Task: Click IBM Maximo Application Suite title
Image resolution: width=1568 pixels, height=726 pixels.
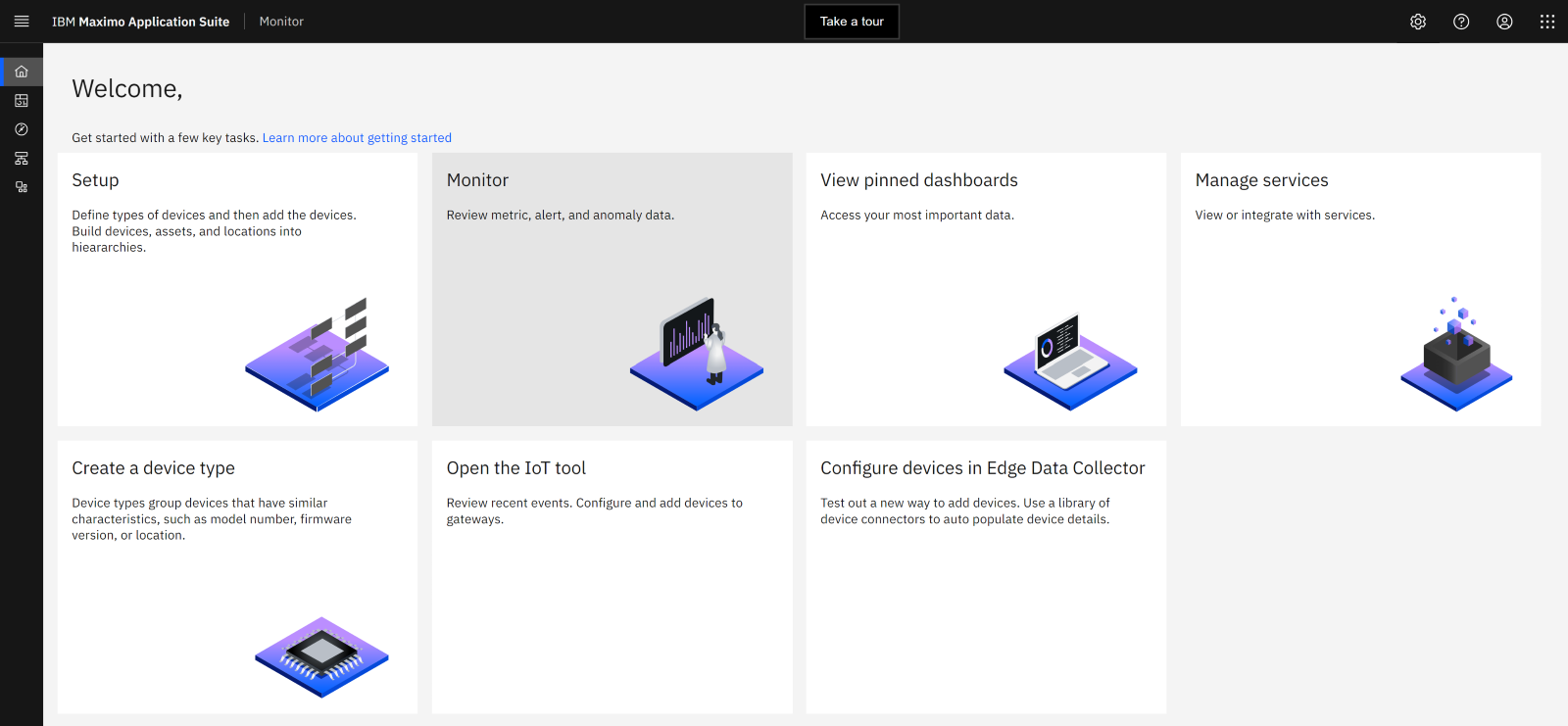Action: coord(140,22)
